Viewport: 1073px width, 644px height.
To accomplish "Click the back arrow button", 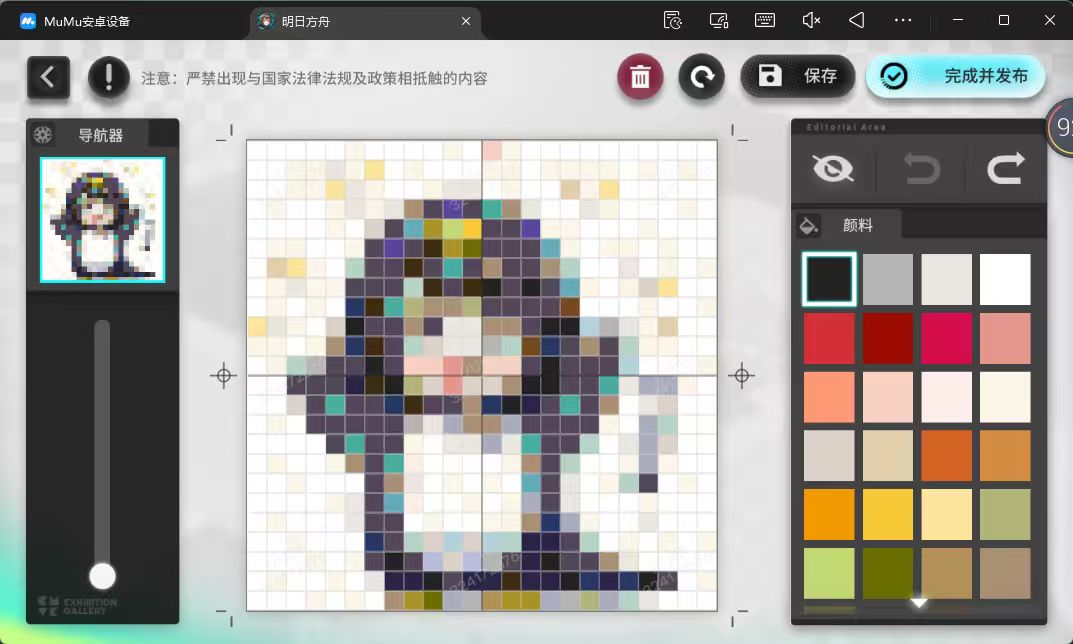I will (48, 77).
